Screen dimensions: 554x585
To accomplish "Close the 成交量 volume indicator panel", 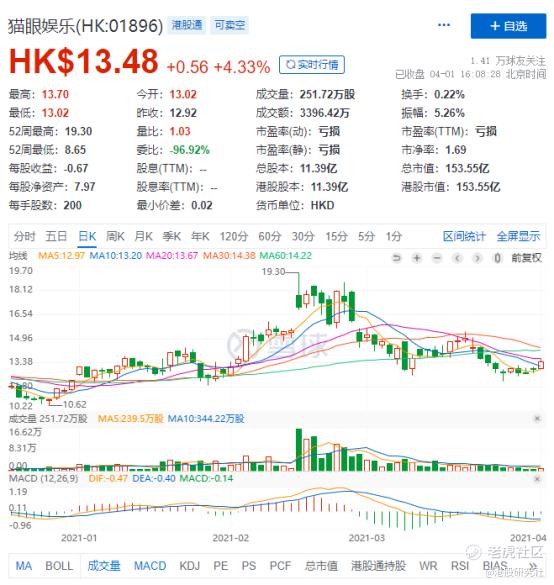I will (x=537, y=419).
